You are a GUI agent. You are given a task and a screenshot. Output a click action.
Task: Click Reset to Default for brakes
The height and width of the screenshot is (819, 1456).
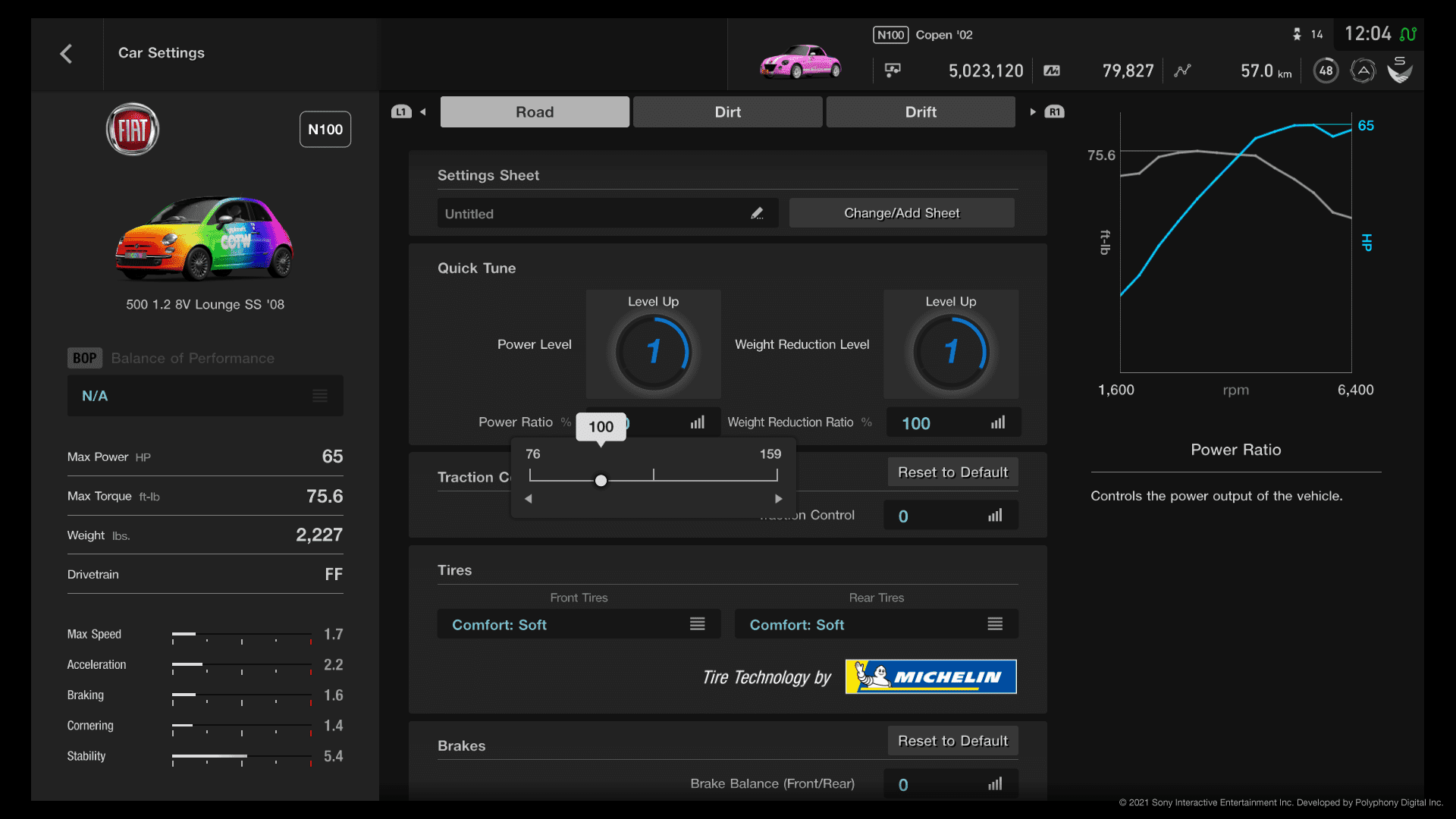point(952,740)
